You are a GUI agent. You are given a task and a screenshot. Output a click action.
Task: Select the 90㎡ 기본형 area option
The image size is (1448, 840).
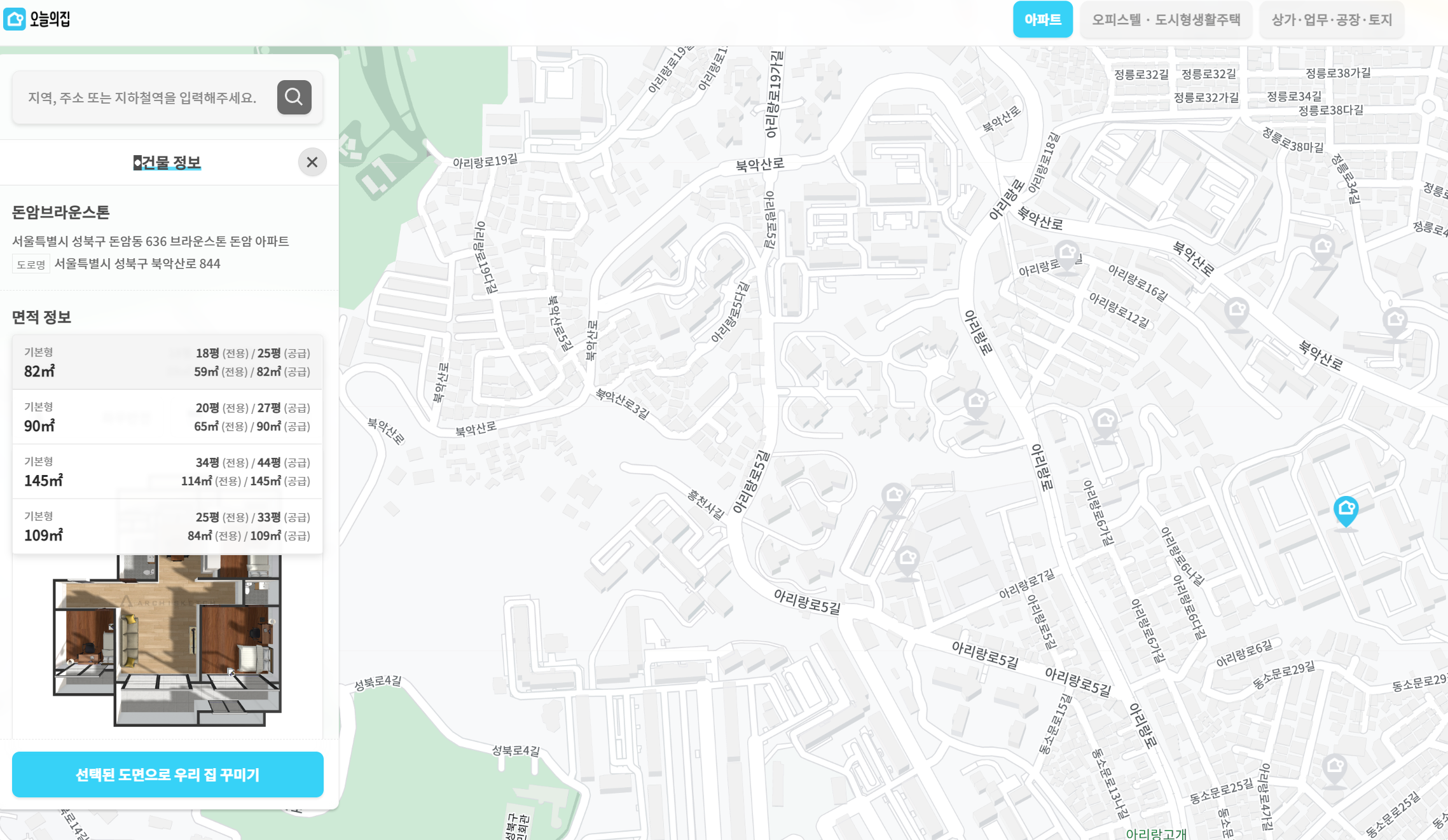(167, 417)
